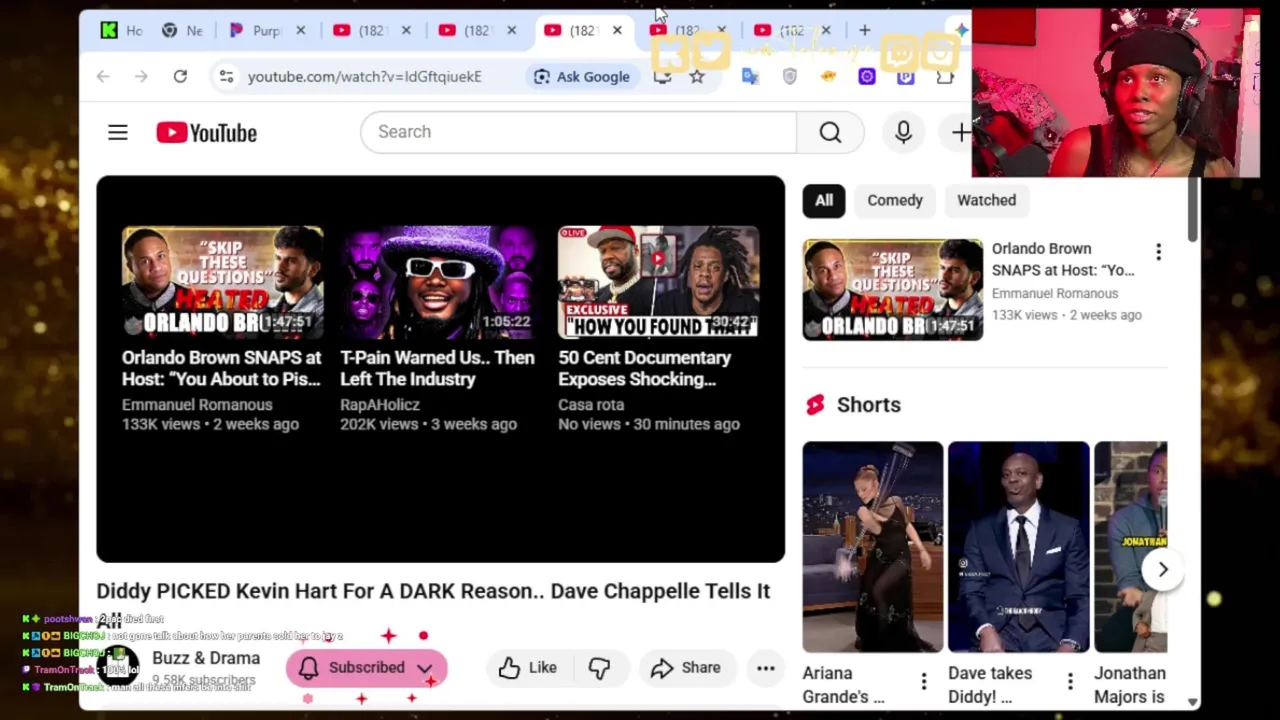The width and height of the screenshot is (1280, 720).
Task: Open options for Orlando Brown sidebar video
Action: click(x=1158, y=252)
